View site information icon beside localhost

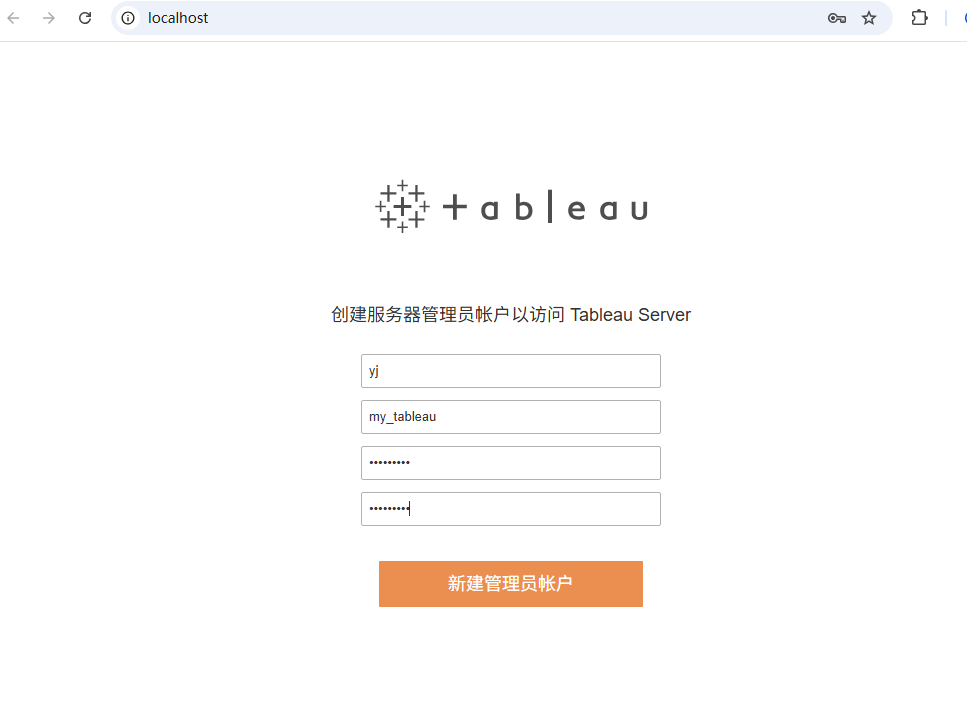pos(128,18)
